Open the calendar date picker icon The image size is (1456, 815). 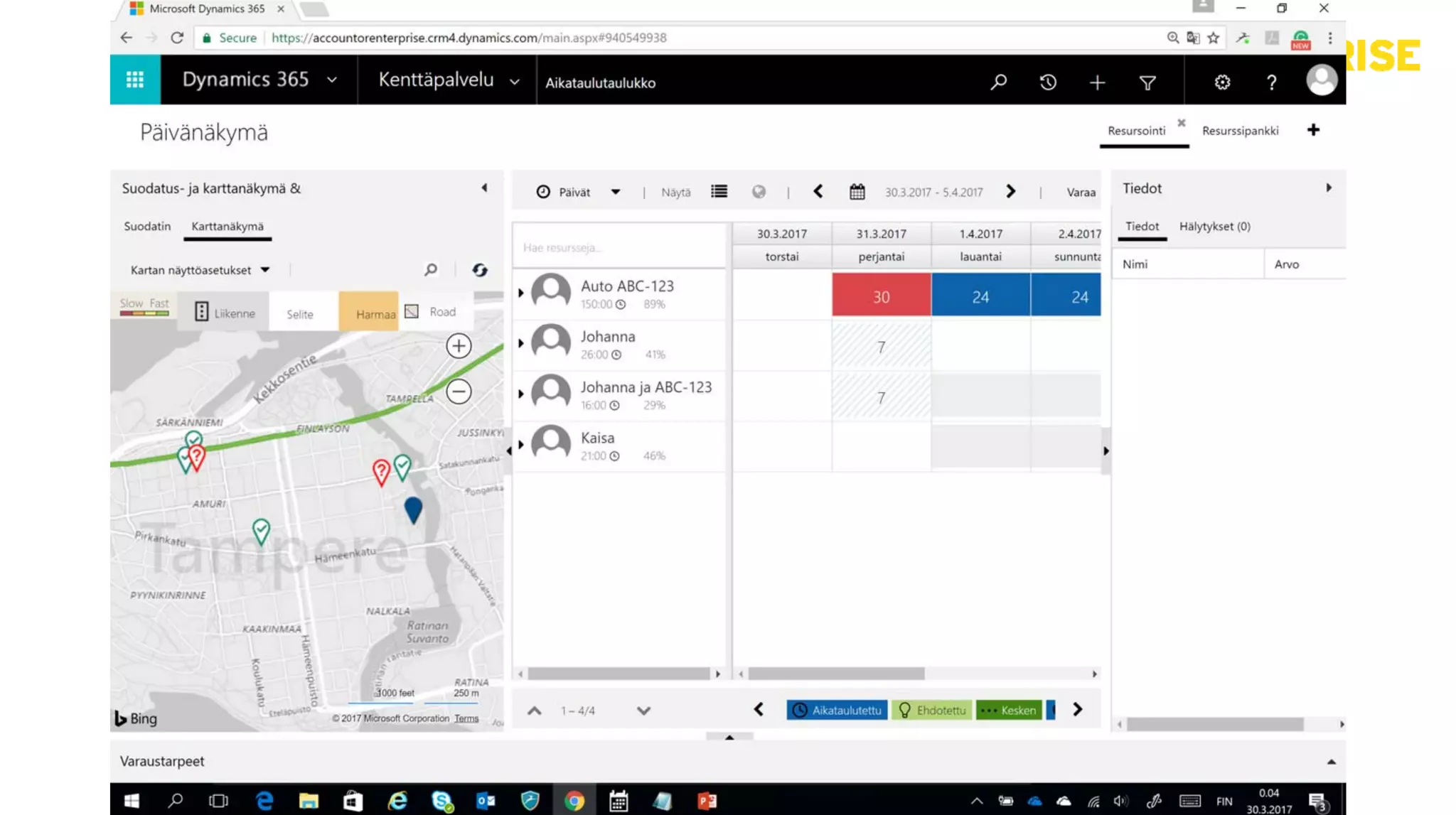pos(857,192)
